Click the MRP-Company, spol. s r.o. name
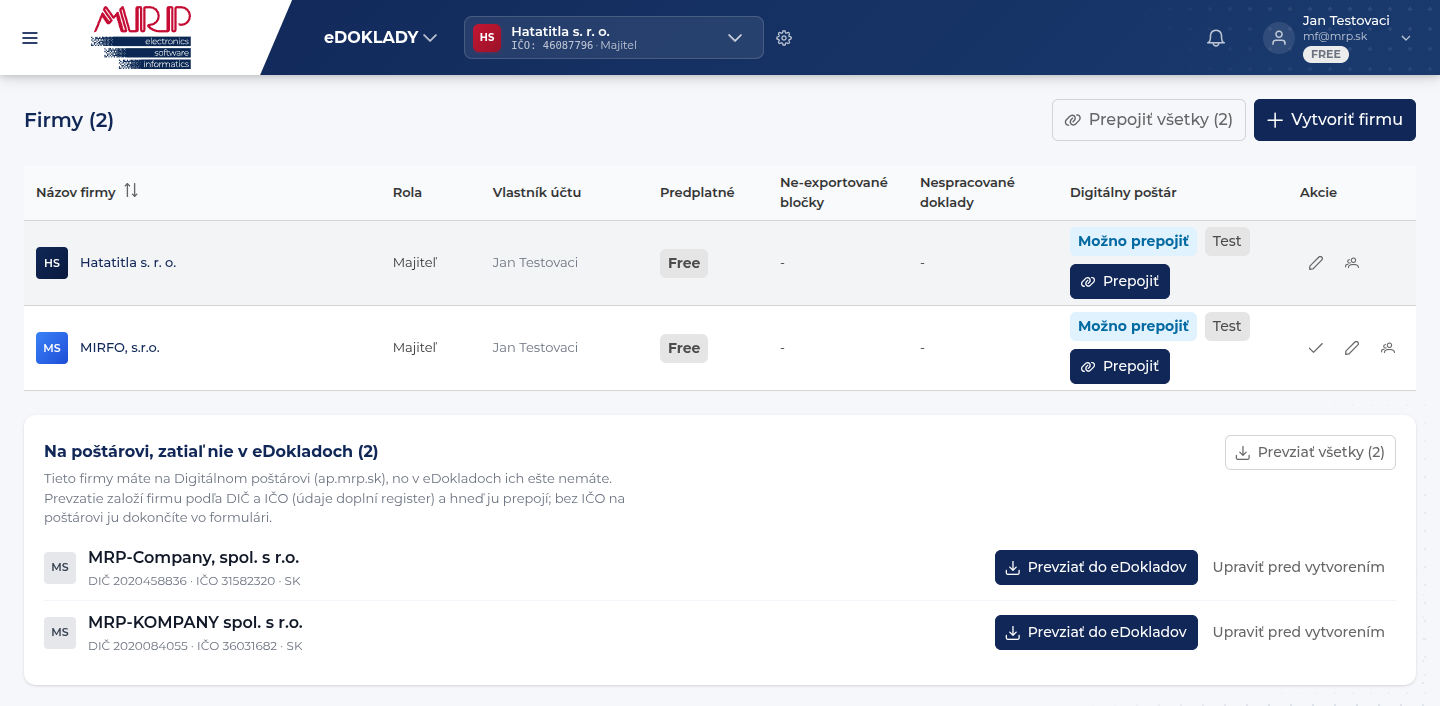 pos(194,558)
